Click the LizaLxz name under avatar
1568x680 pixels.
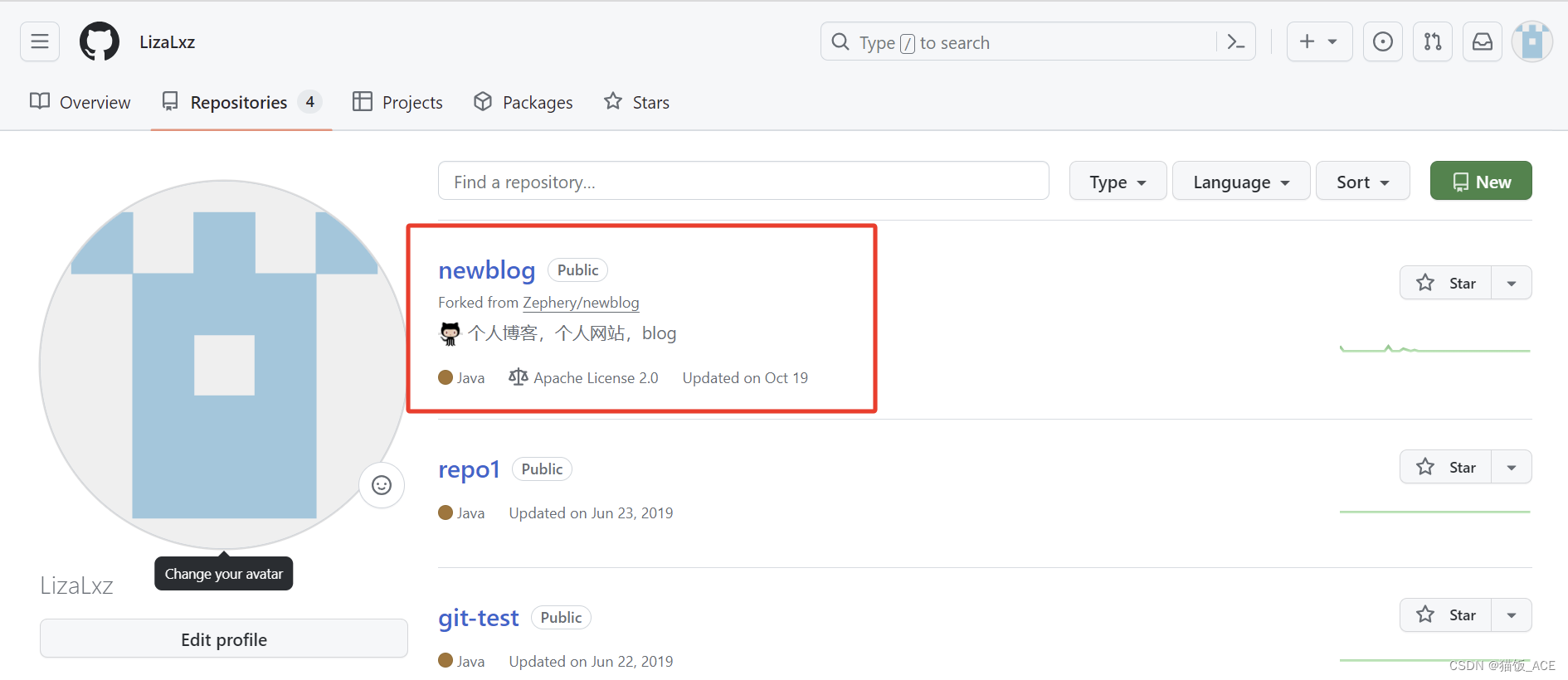(x=77, y=585)
